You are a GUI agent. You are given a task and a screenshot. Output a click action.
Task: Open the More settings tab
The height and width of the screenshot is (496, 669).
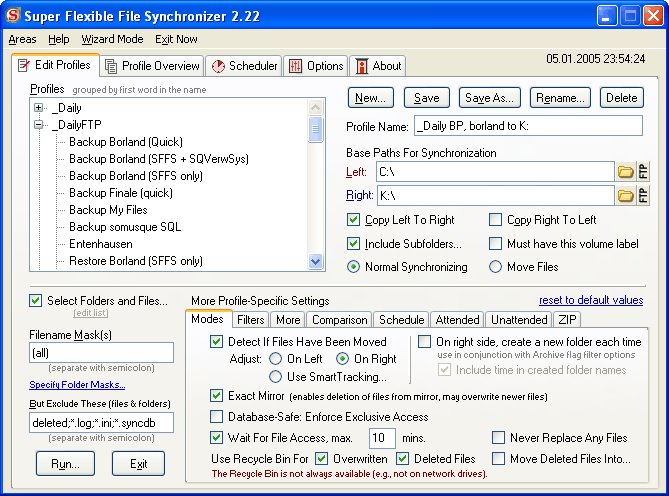288,320
